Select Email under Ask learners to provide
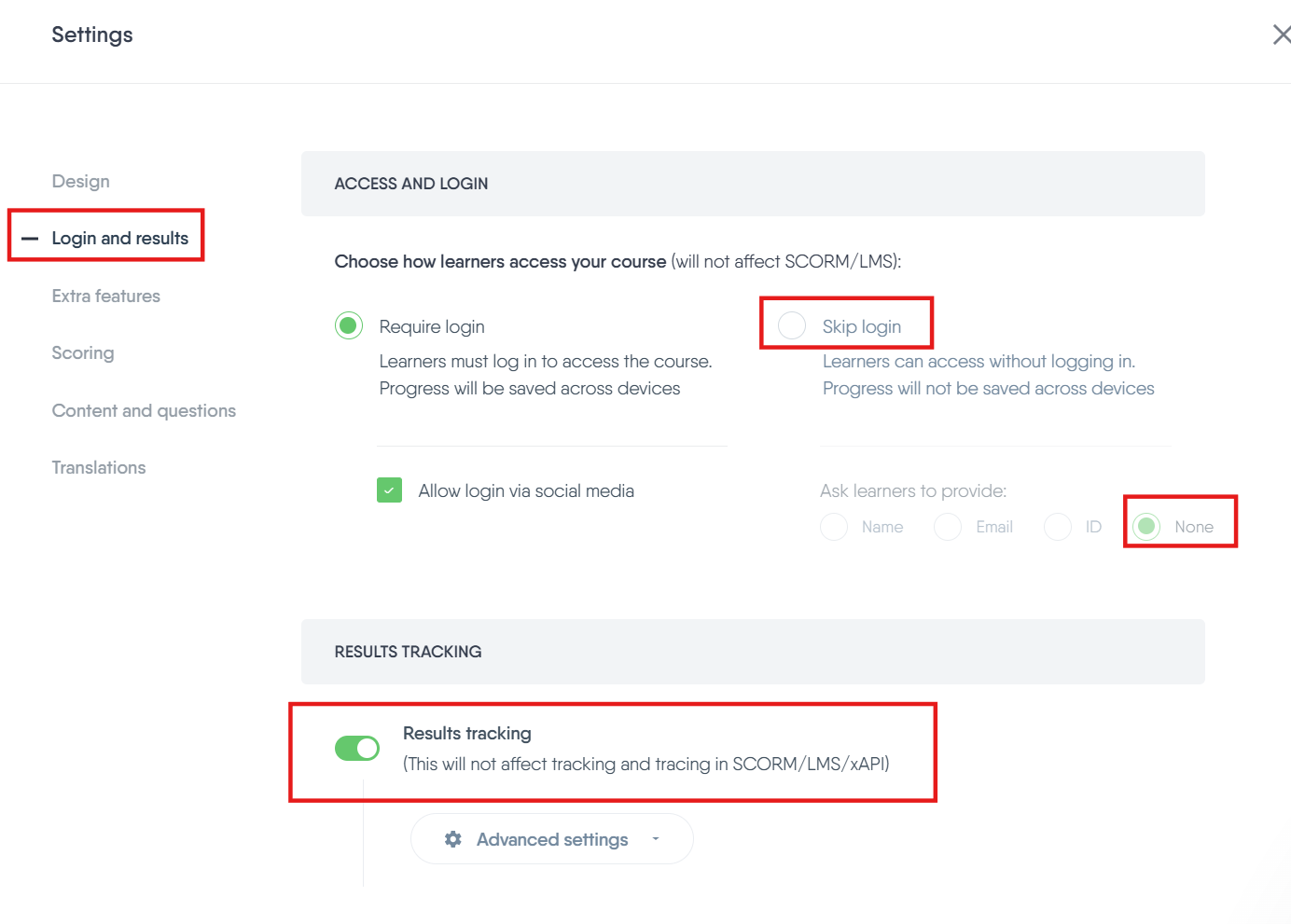Viewport: 1291px width, 924px height. tap(948, 527)
